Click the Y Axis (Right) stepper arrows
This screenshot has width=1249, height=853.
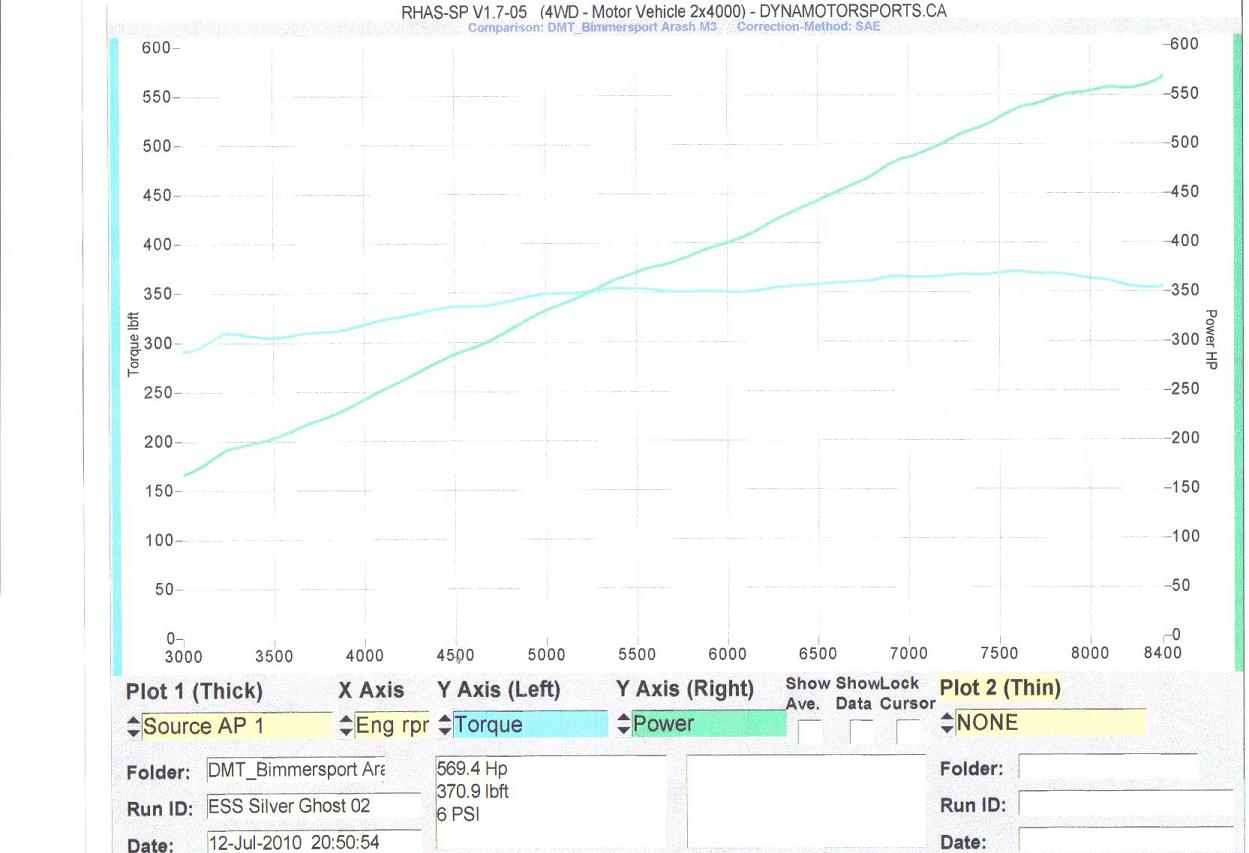click(624, 724)
